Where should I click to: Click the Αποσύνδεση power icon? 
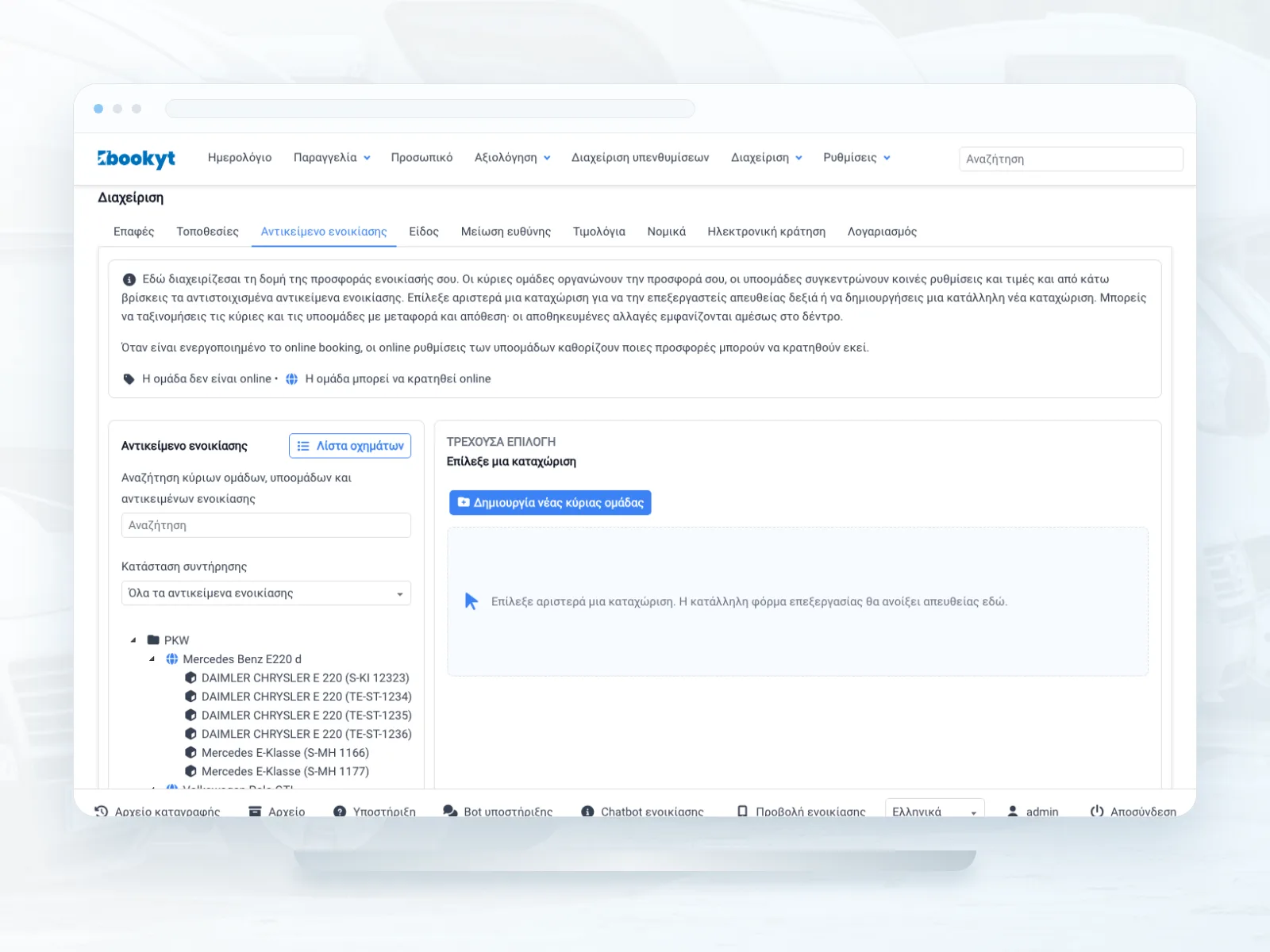point(1097,812)
